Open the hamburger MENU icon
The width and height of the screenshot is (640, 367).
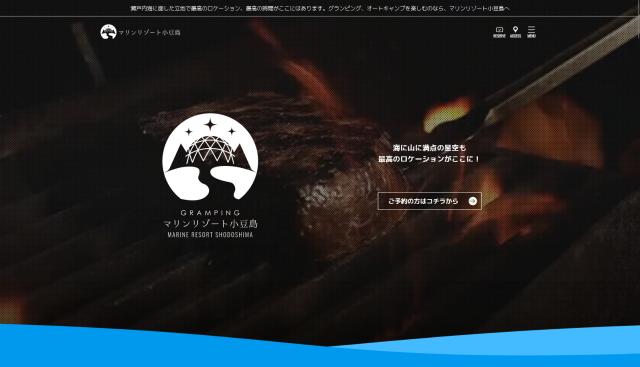point(531,32)
